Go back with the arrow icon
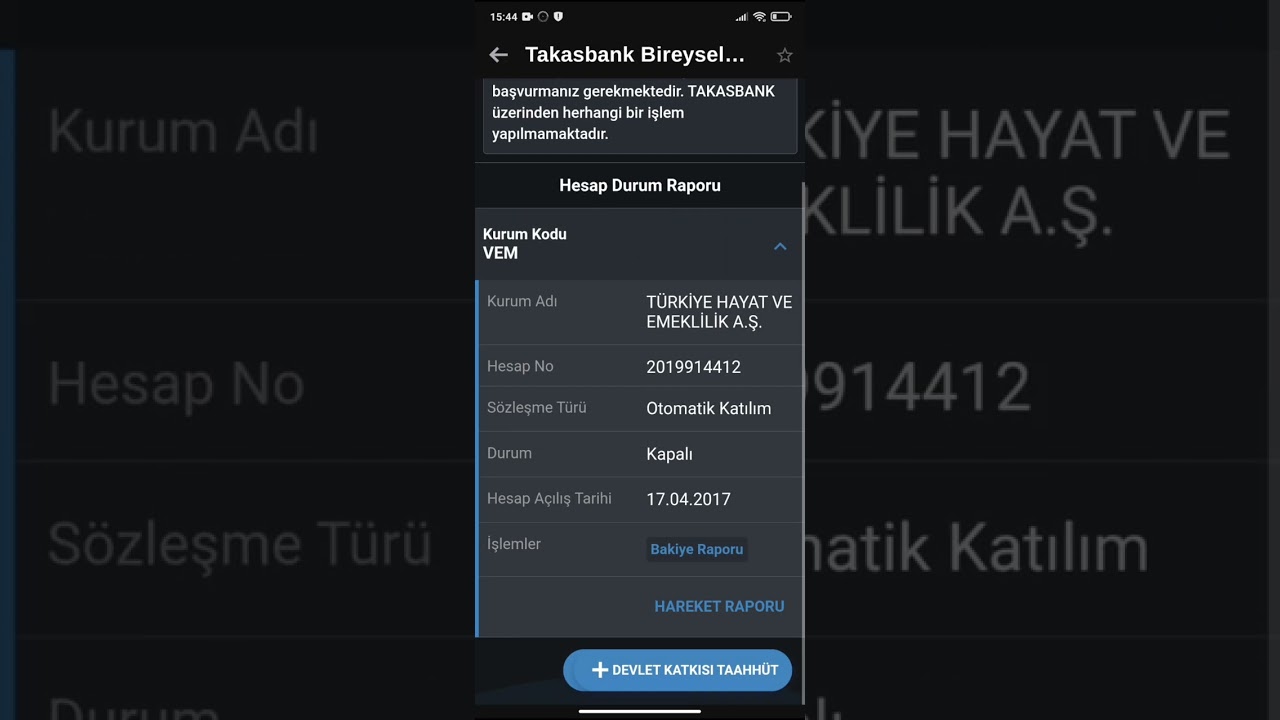 click(x=498, y=55)
